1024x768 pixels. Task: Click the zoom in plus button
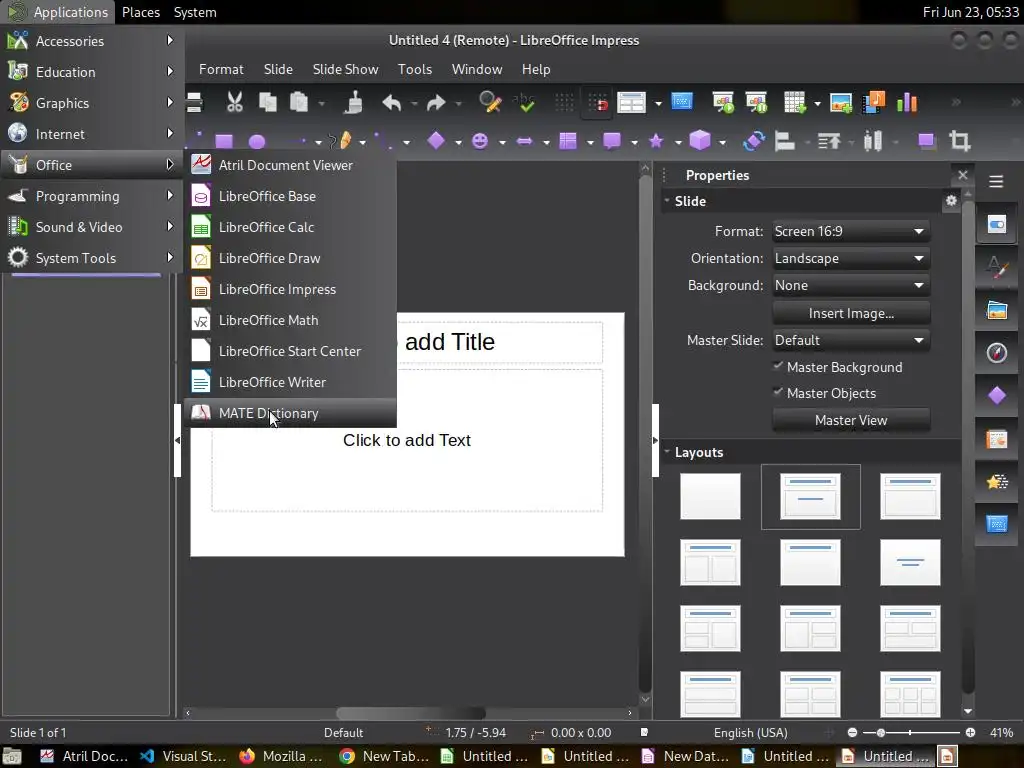(970, 733)
